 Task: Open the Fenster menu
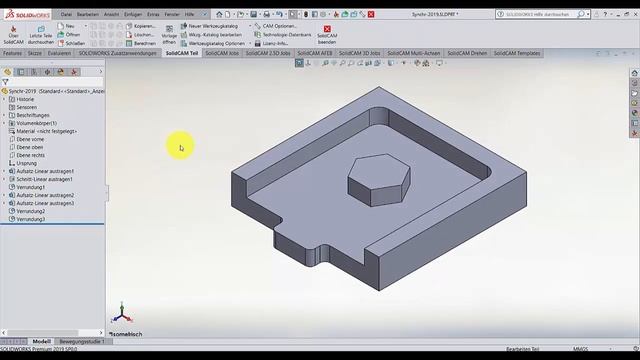(172, 14)
